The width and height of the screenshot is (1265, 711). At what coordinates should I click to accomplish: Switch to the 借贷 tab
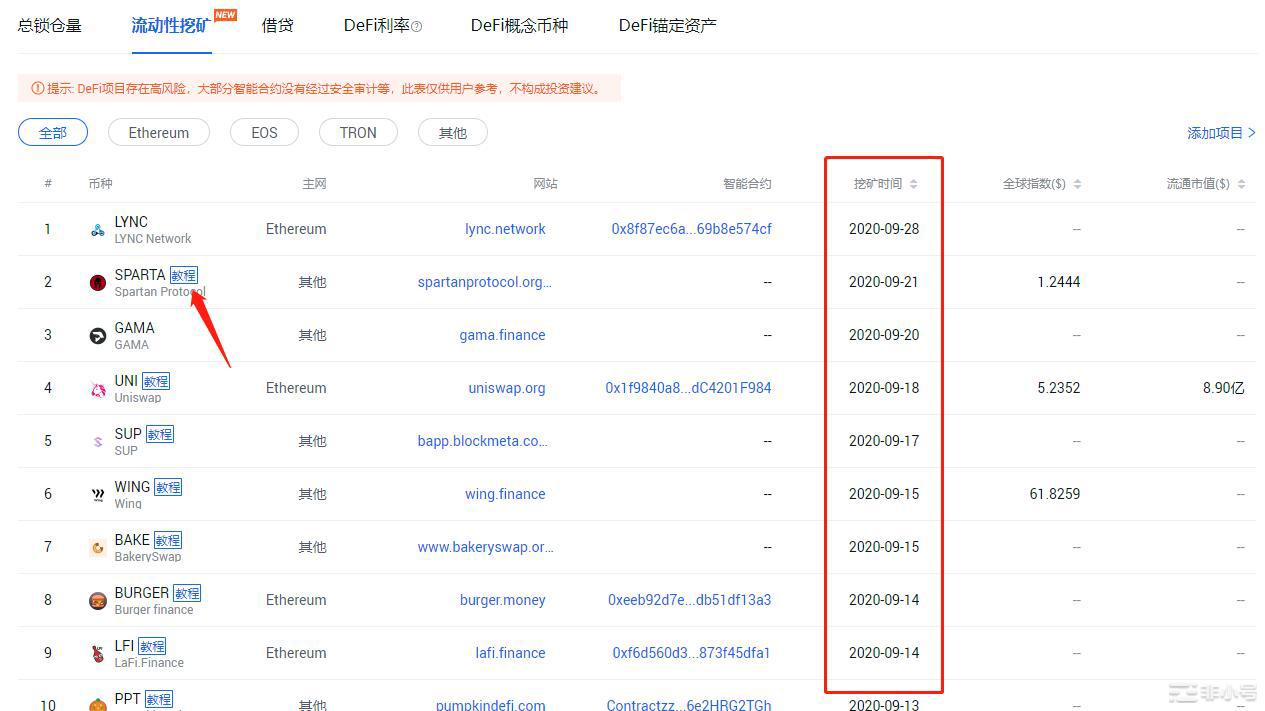[x=277, y=25]
